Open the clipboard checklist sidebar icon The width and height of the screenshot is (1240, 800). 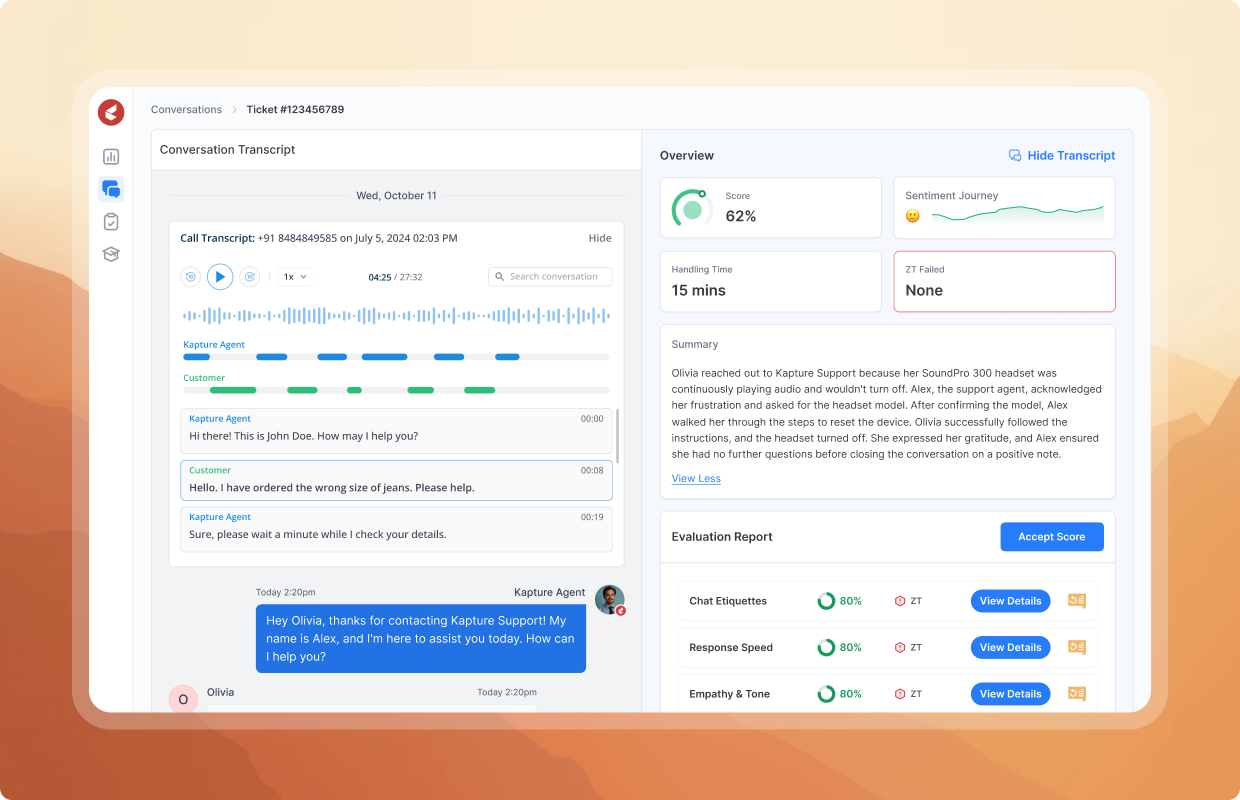(111, 222)
